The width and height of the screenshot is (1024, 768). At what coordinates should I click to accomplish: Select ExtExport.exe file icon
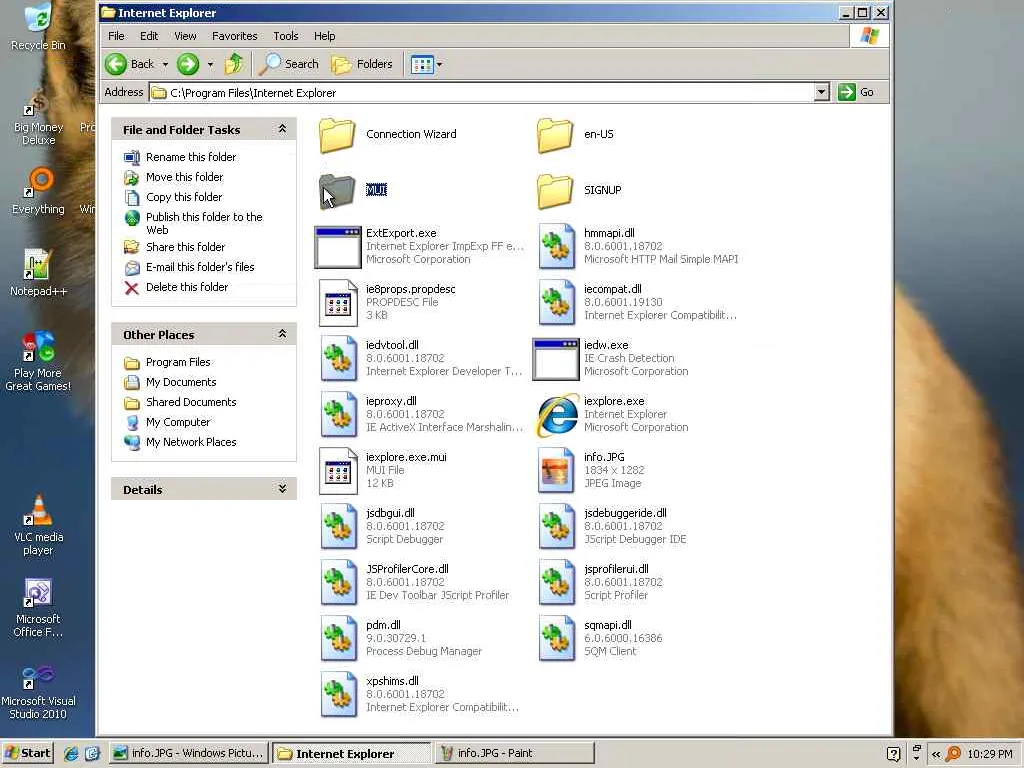(338, 248)
